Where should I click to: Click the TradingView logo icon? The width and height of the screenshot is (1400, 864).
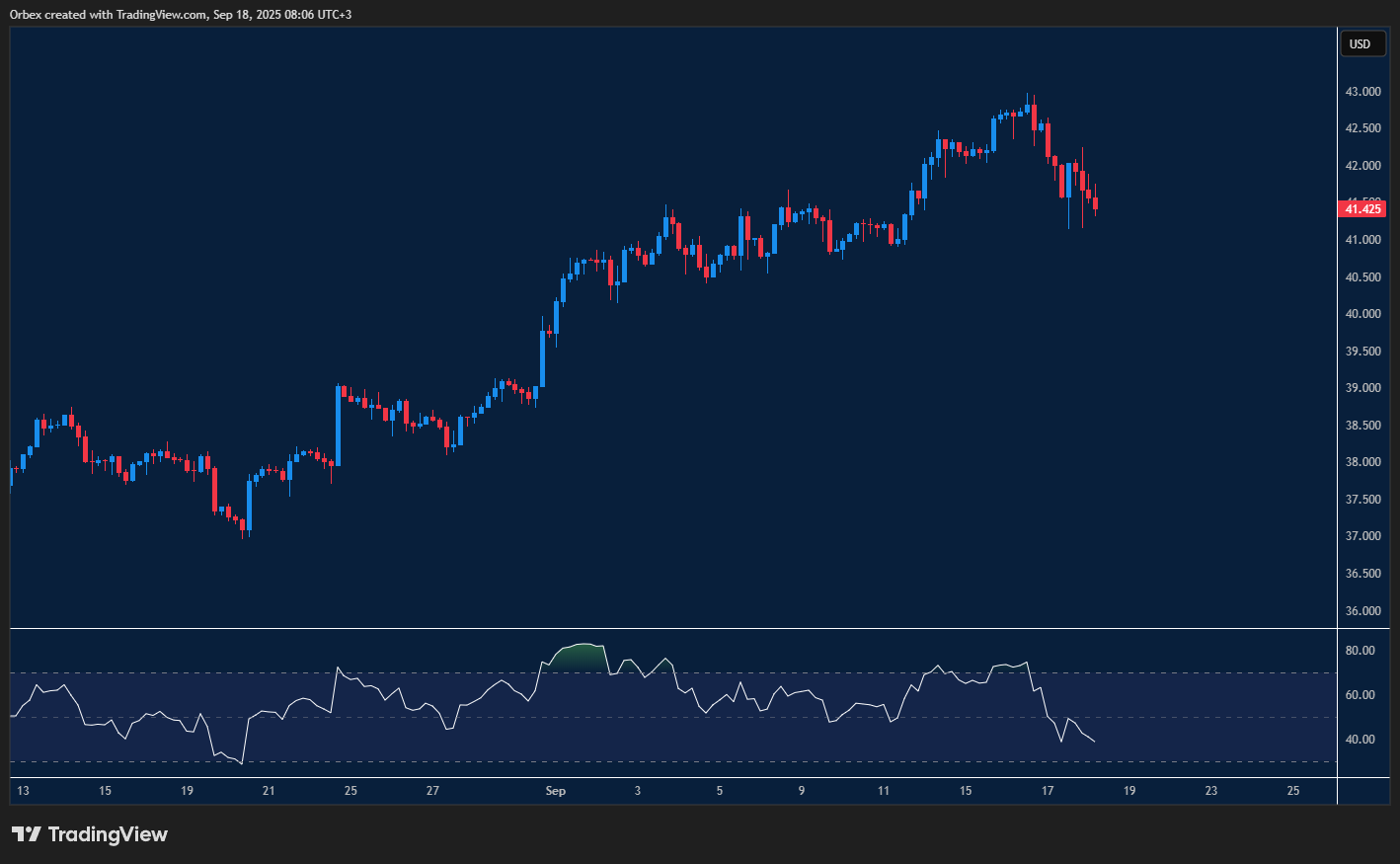tap(27, 834)
